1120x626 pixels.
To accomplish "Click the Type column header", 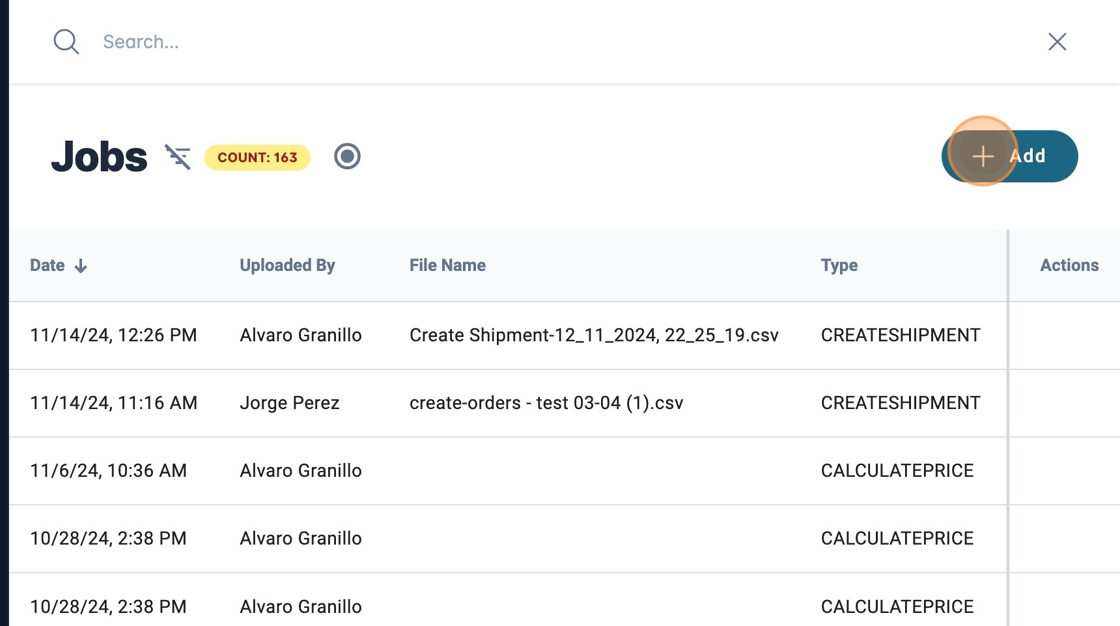I will [839, 266].
